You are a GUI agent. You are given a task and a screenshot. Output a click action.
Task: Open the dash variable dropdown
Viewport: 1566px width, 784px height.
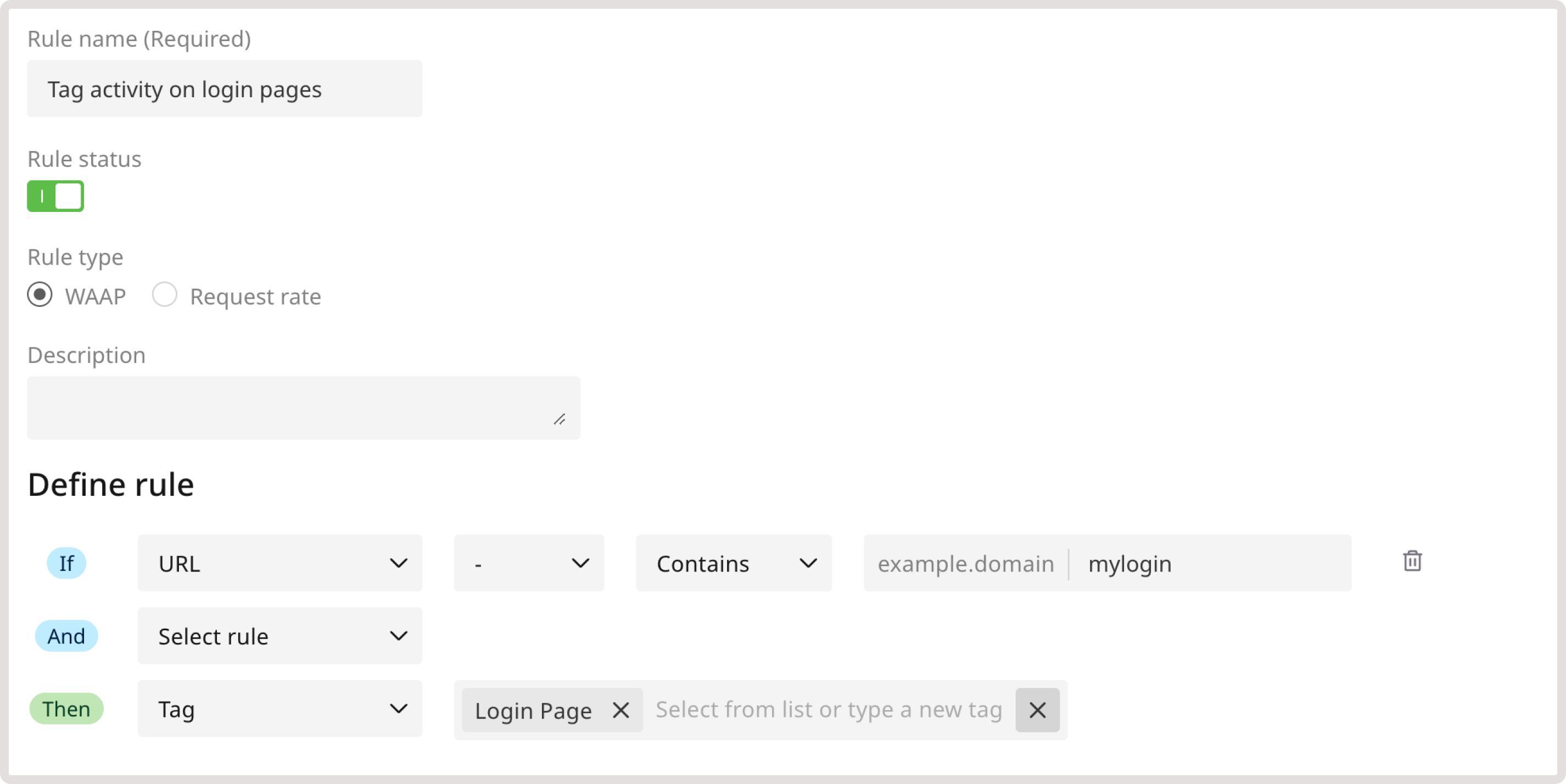click(x=528, y=563)
